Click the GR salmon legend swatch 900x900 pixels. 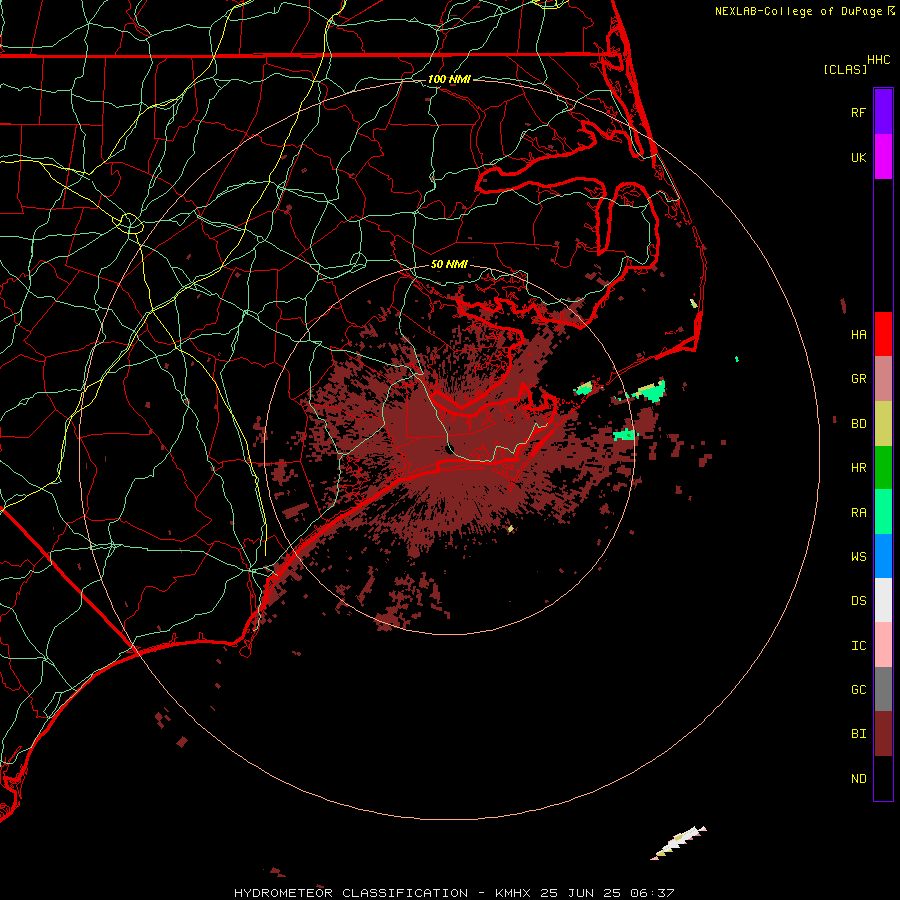pos(883,379)
